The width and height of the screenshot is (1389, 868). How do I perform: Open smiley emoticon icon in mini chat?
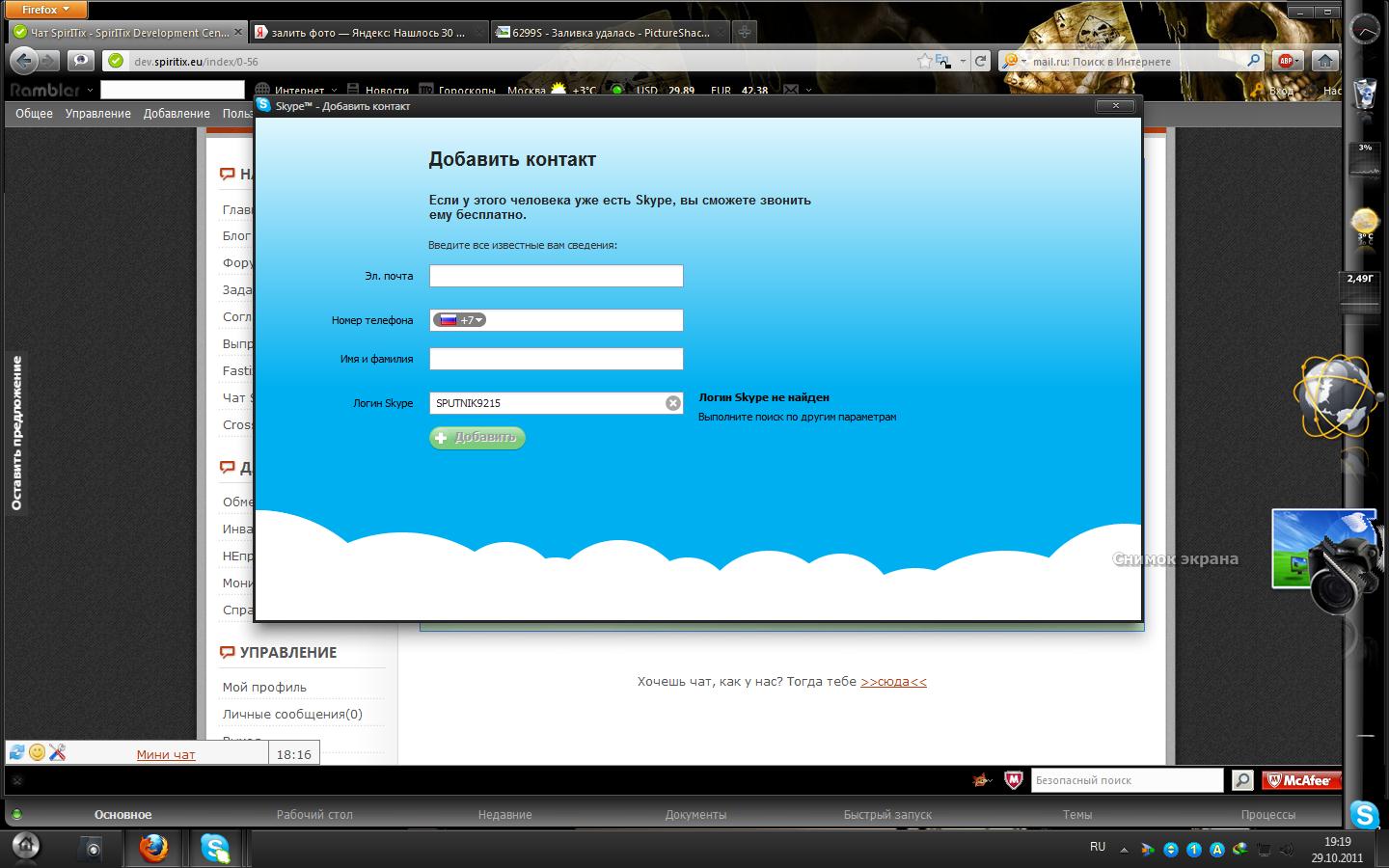pos(37,752)
